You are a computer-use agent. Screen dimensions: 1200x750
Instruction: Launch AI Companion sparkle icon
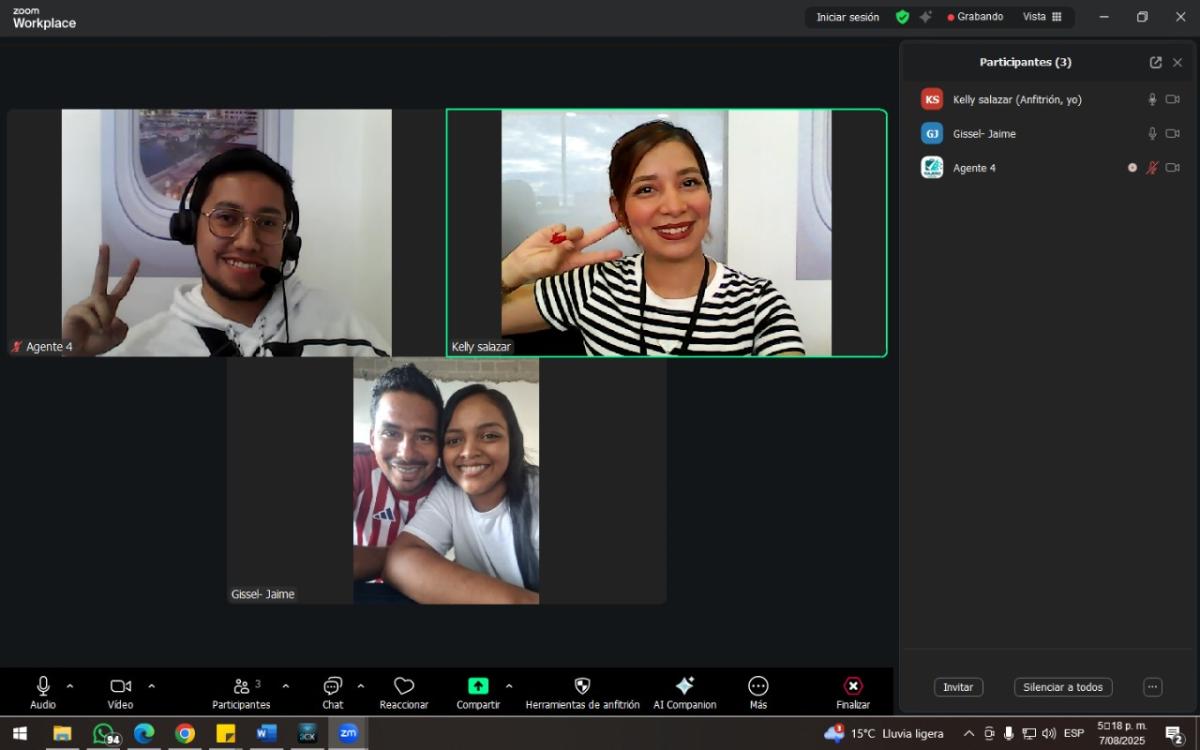685,686
